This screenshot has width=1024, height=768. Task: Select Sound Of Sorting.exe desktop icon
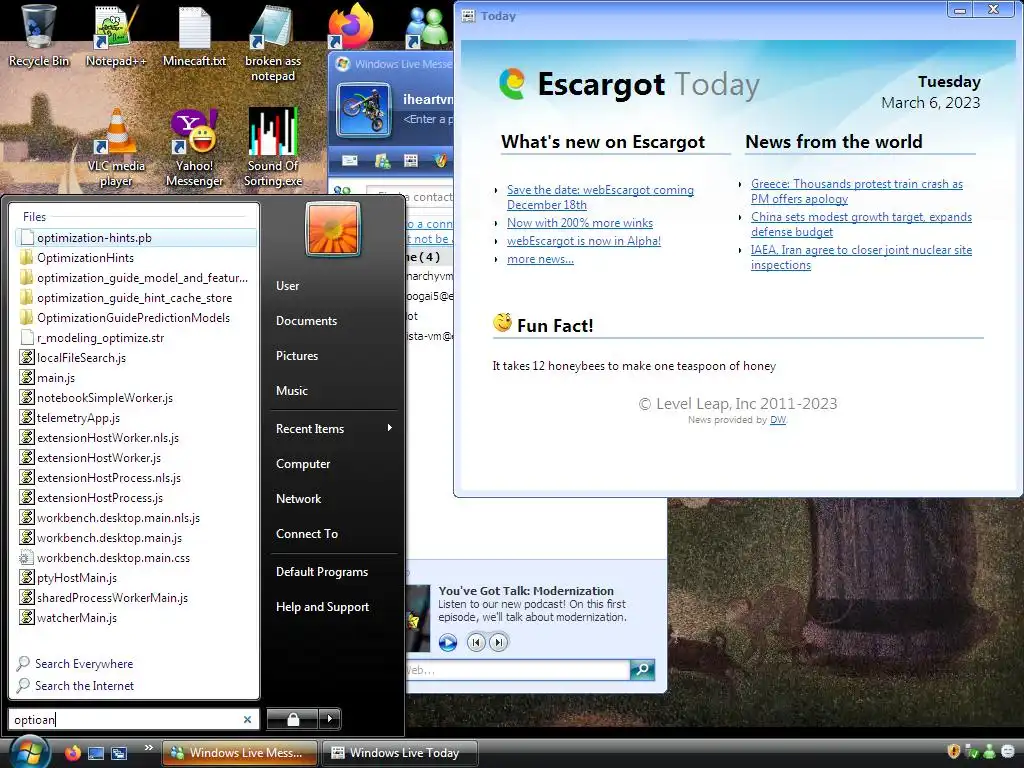(x=273, y=148)
